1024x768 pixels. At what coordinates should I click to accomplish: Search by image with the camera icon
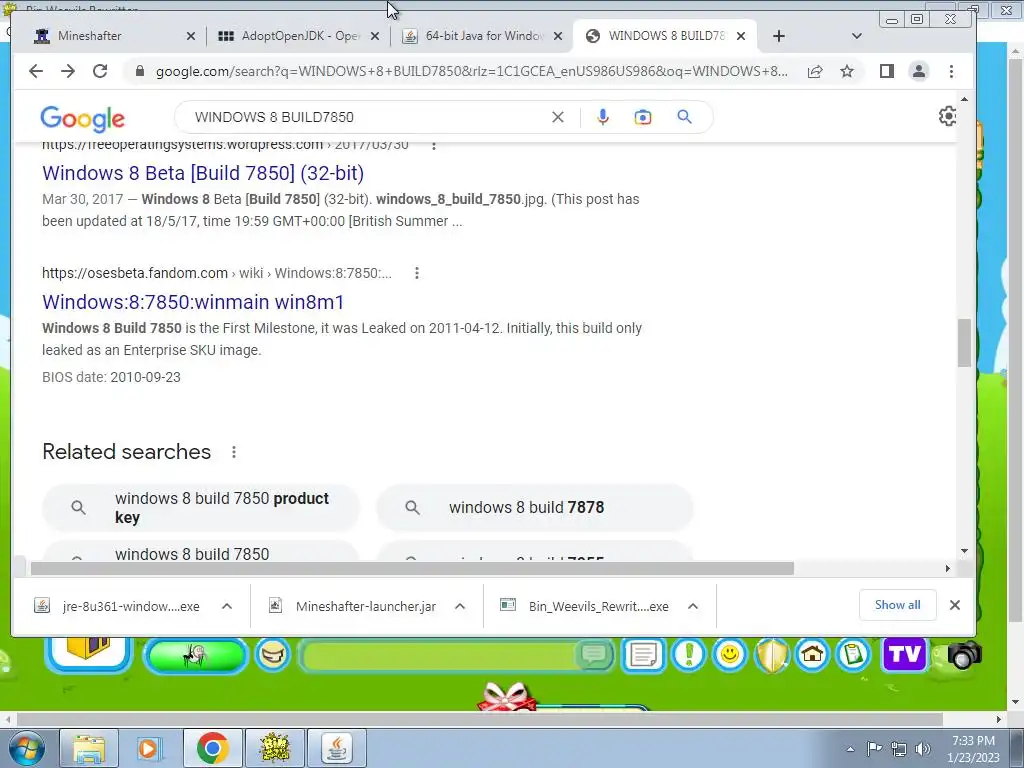[643, 117]
